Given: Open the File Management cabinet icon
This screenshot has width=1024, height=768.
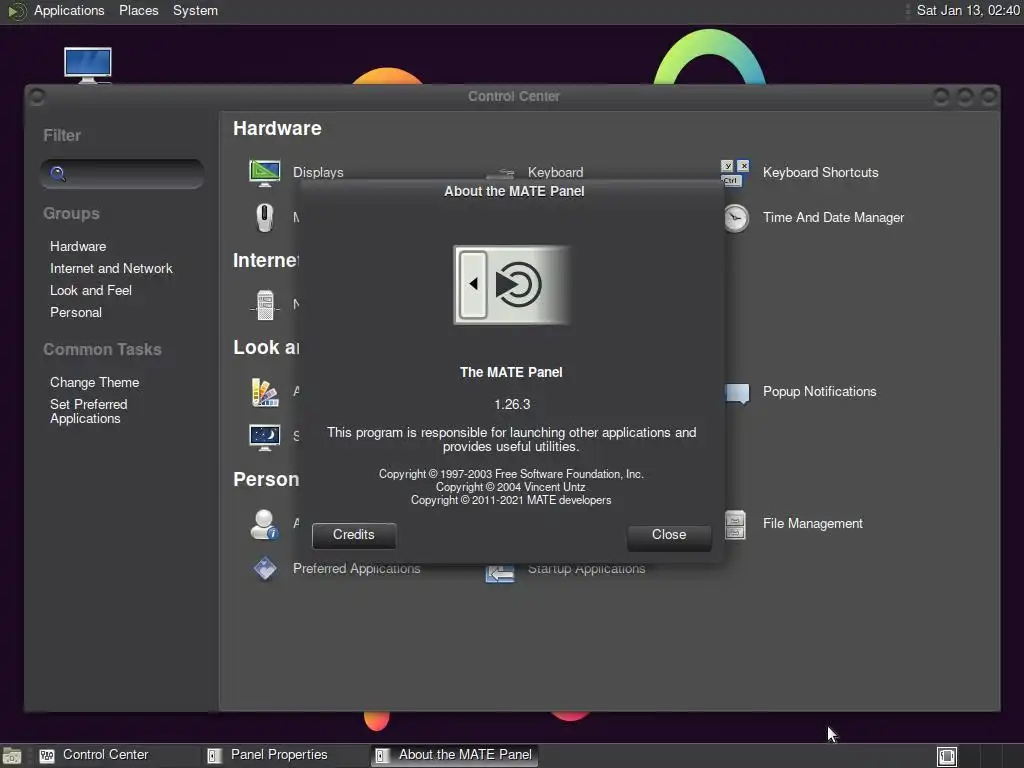Looking at the screenshot, I should click(735, 524).
